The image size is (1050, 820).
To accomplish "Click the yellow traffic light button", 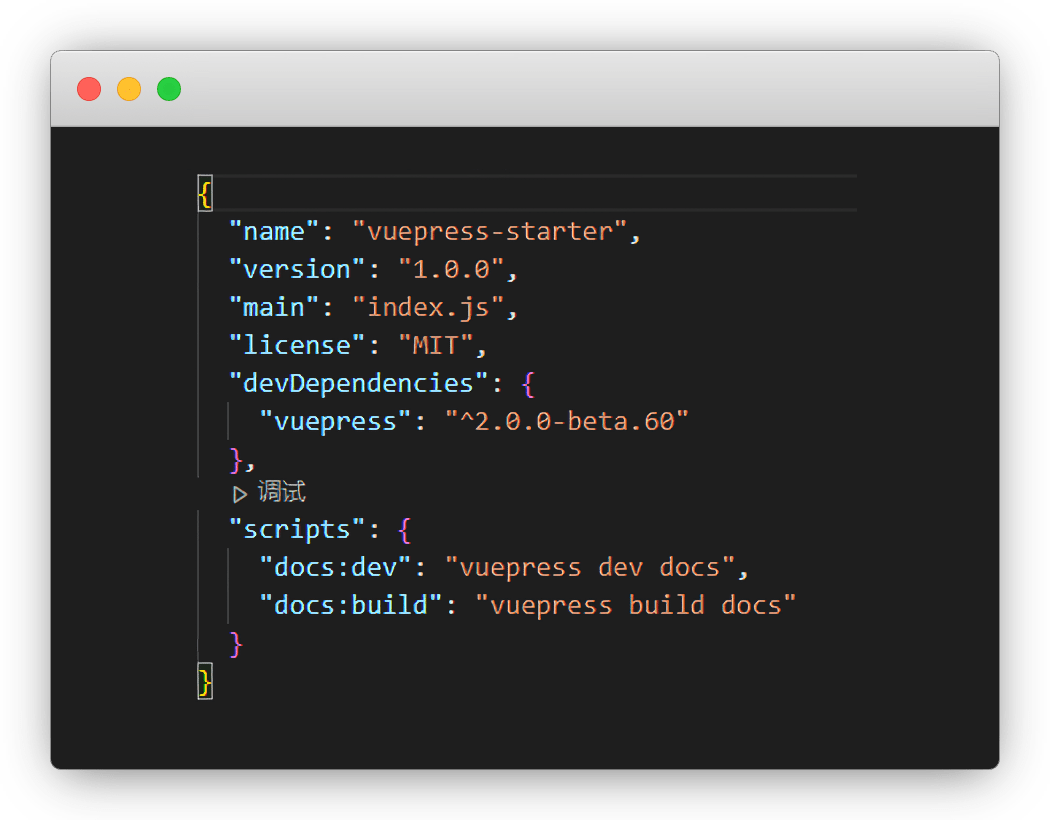I will (x=128, y=89).
